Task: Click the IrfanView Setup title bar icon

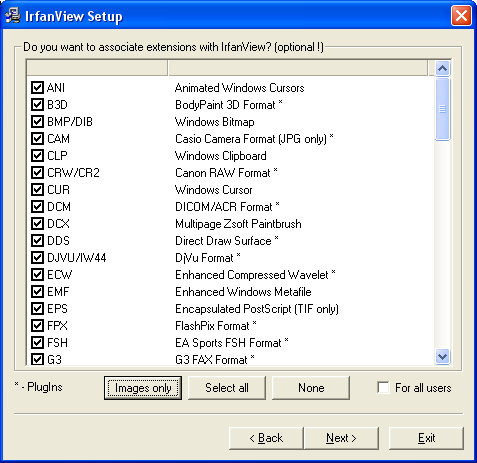Action: click(13, 15)
